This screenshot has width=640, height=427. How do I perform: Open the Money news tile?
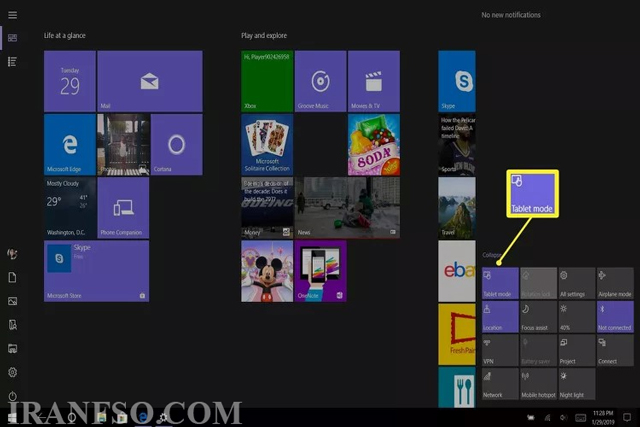pos(267,208)
